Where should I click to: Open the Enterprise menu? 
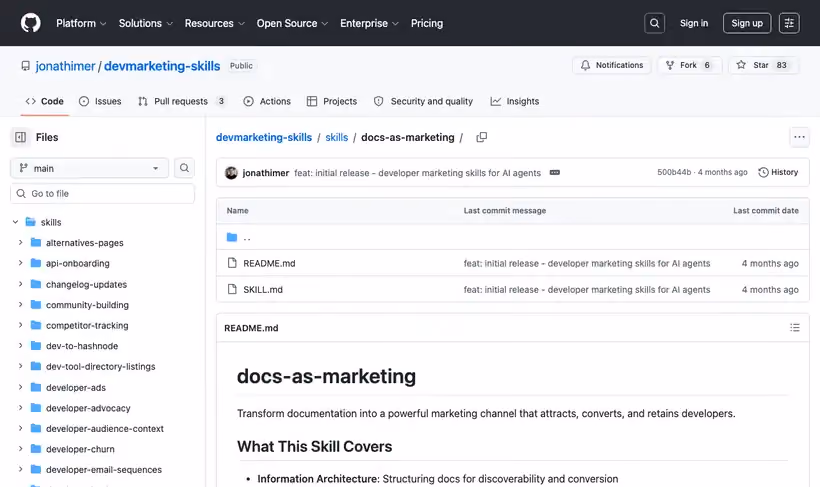(x=369, y=23)
